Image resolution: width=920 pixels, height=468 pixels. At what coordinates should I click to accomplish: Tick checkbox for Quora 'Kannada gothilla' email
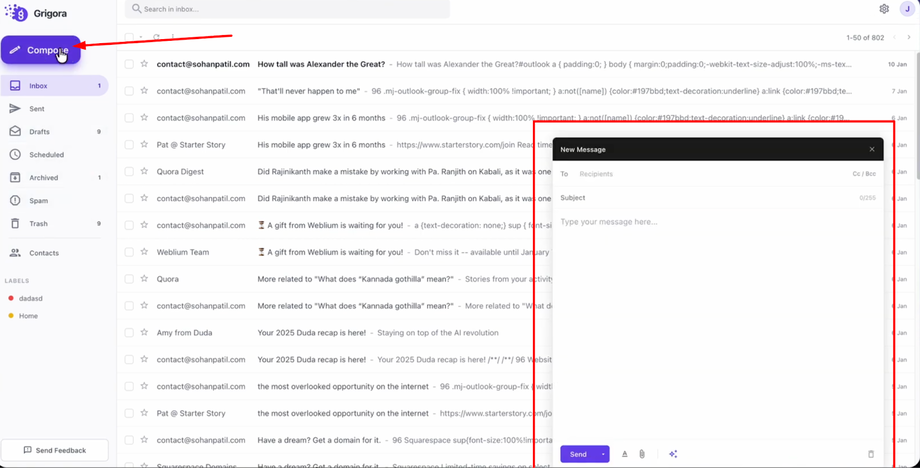coord(129,279)
